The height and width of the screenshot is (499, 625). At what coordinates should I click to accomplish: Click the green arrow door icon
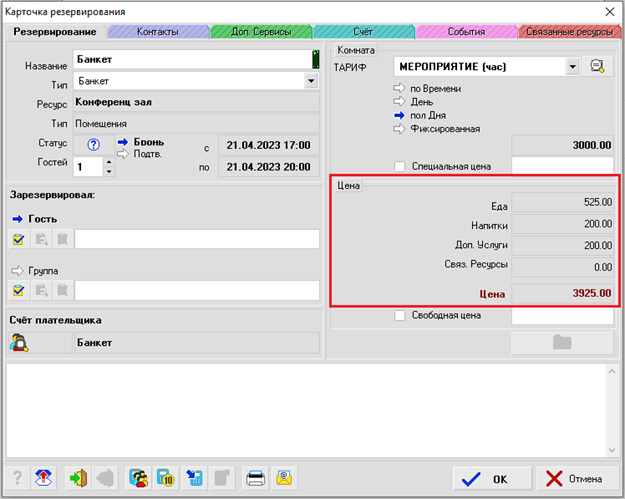point(76,477)
